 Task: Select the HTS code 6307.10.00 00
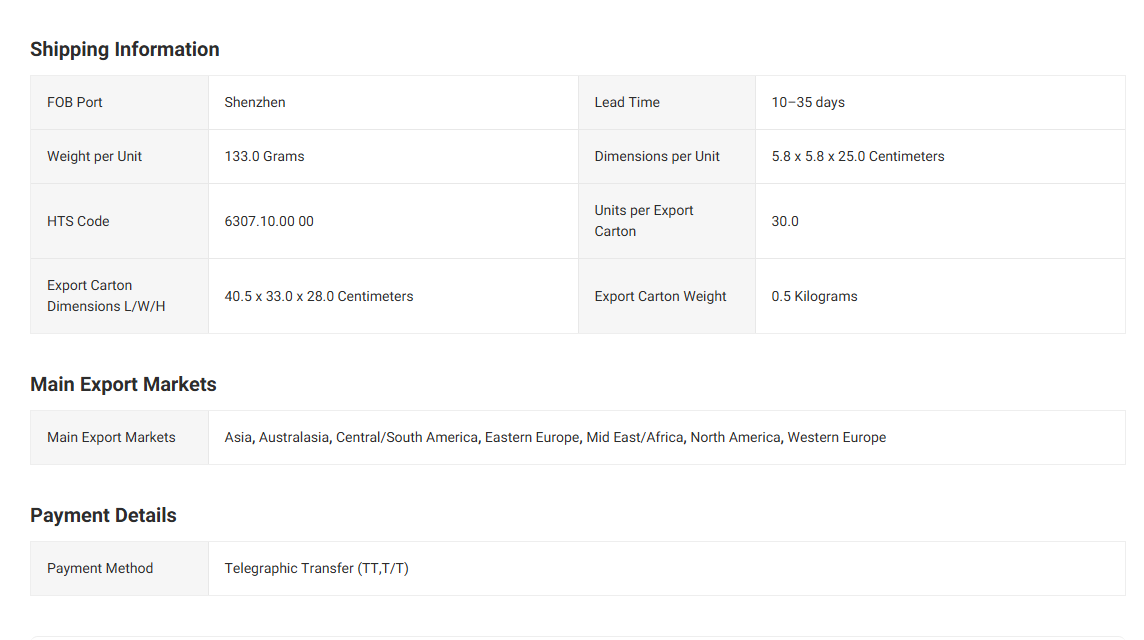[x=269, y=221]
